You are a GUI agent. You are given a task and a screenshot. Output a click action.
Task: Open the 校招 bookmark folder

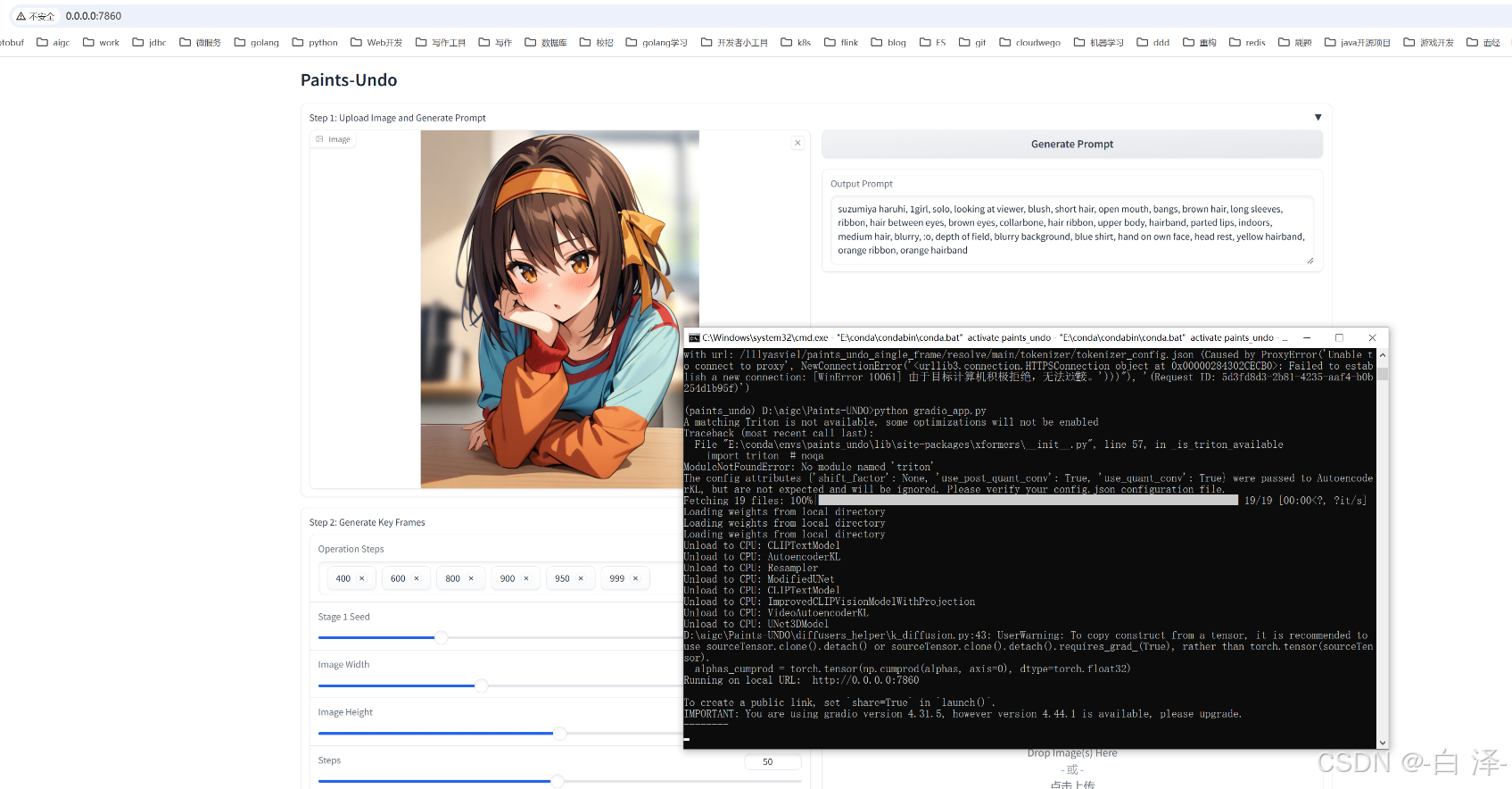pos(597,42)
